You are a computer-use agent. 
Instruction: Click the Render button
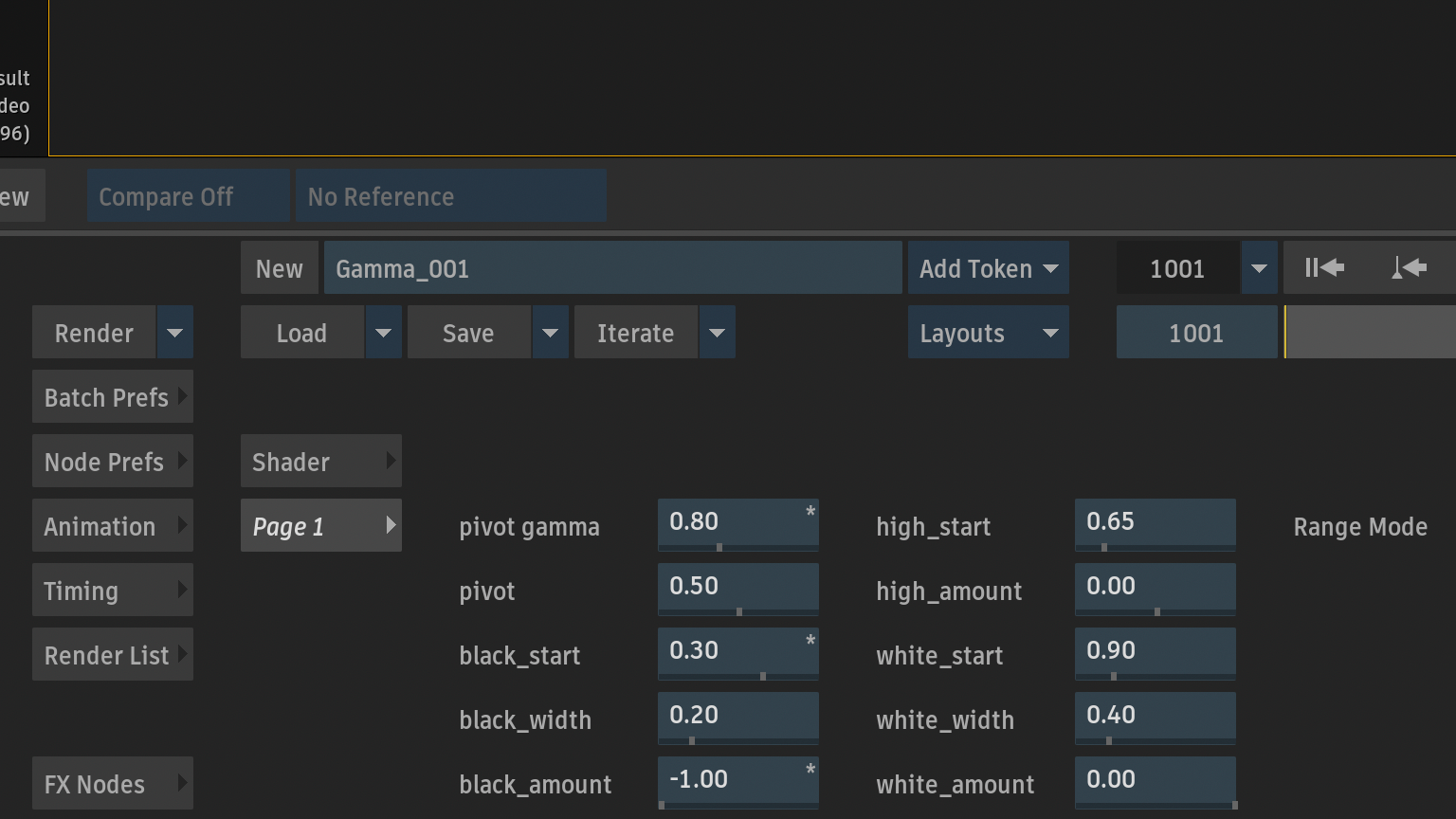click(94, 333)
